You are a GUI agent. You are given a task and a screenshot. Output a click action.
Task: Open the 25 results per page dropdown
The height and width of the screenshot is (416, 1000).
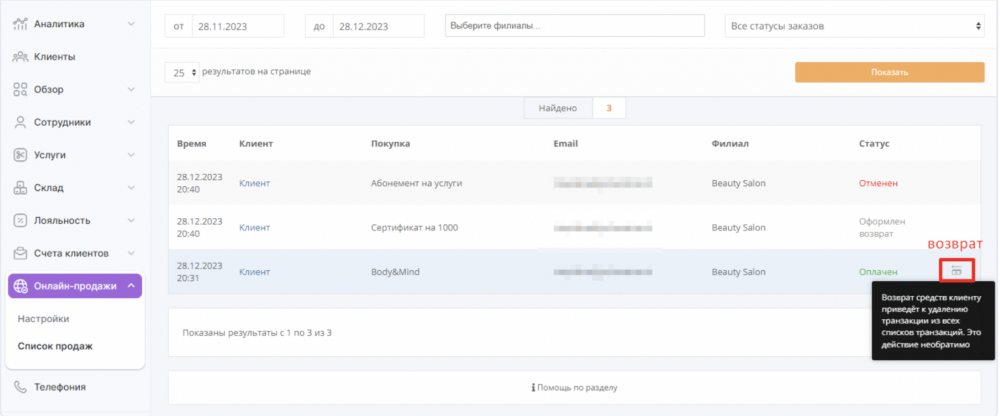(182, 73)
